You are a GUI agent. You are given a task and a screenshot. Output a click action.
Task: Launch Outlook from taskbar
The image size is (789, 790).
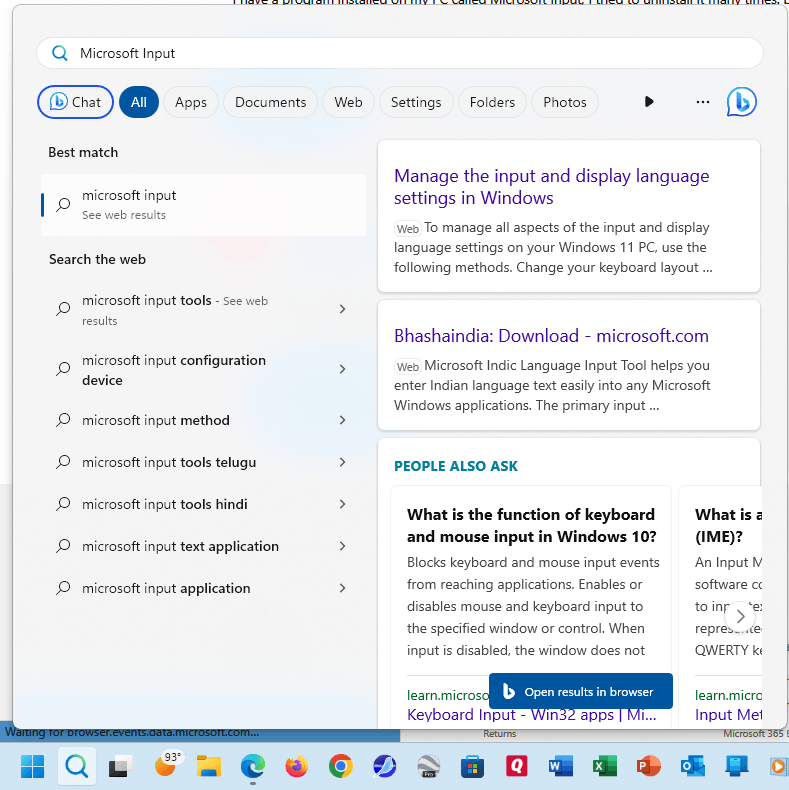pyautogui.click(x=692, y=766)
